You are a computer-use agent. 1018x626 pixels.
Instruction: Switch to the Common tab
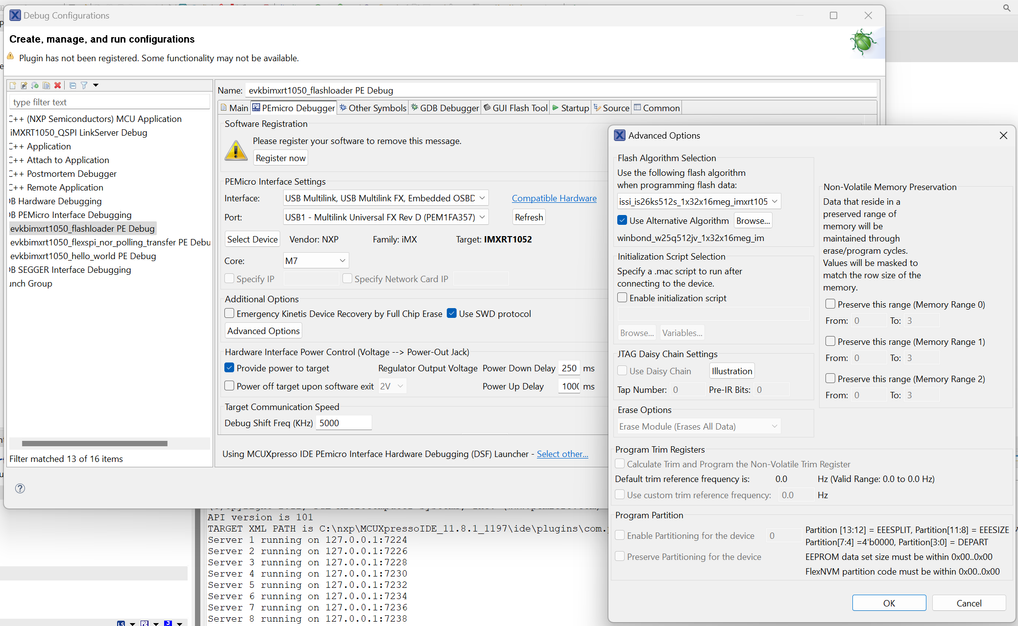pyautogui.click(x=656, y=108)
